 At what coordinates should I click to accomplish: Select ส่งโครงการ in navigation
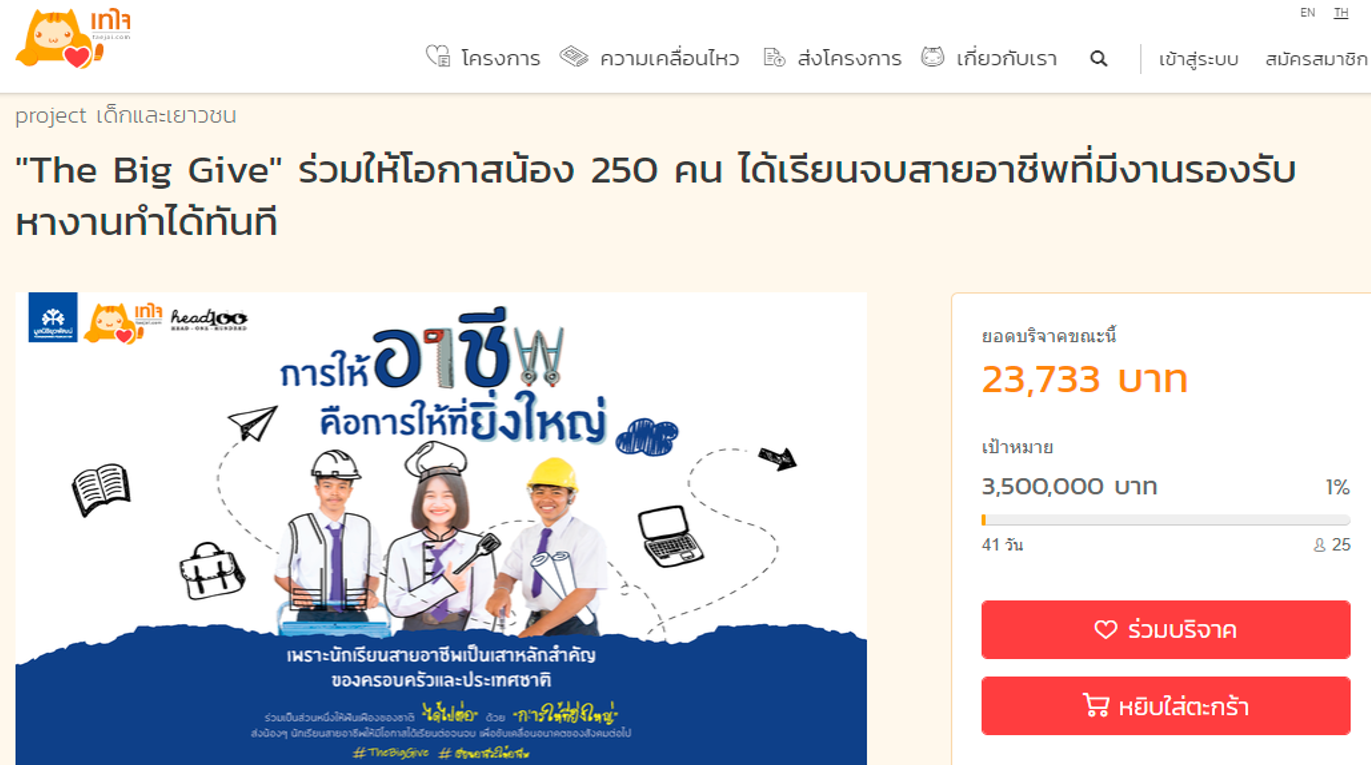tap(850, 59)
